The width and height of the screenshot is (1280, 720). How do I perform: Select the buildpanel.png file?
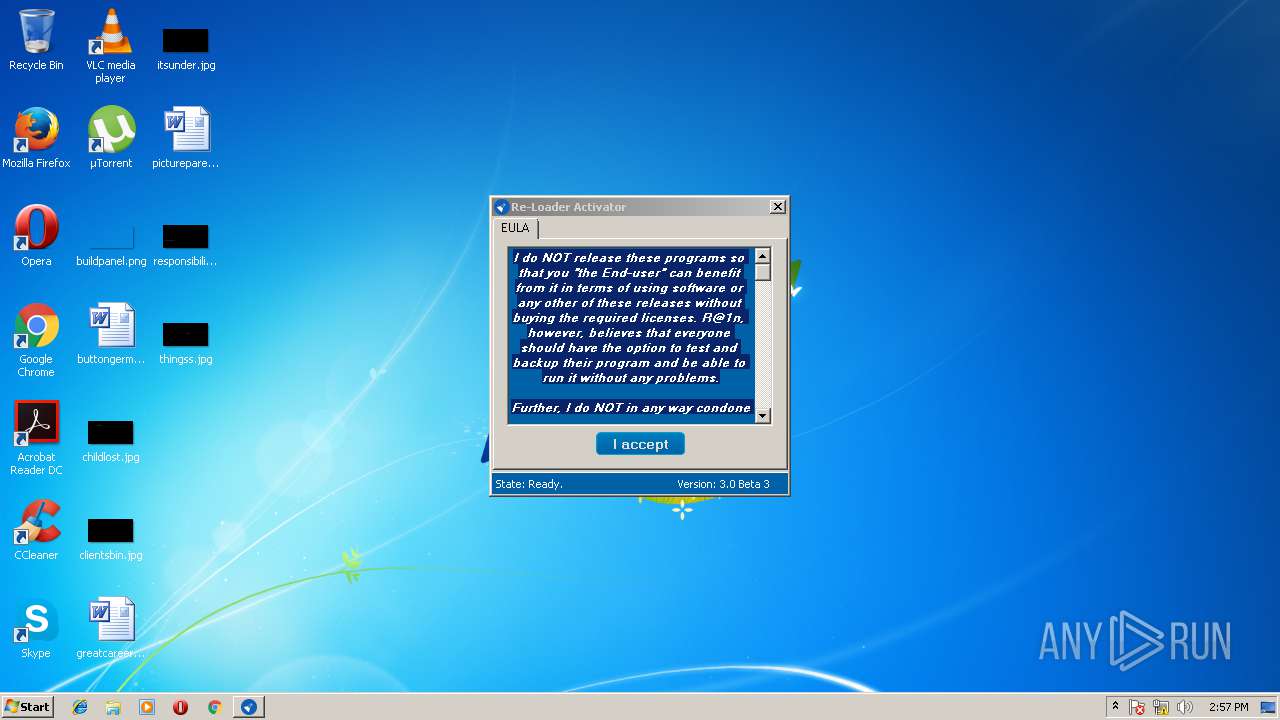pyautogui.click(x=111, y=246)
